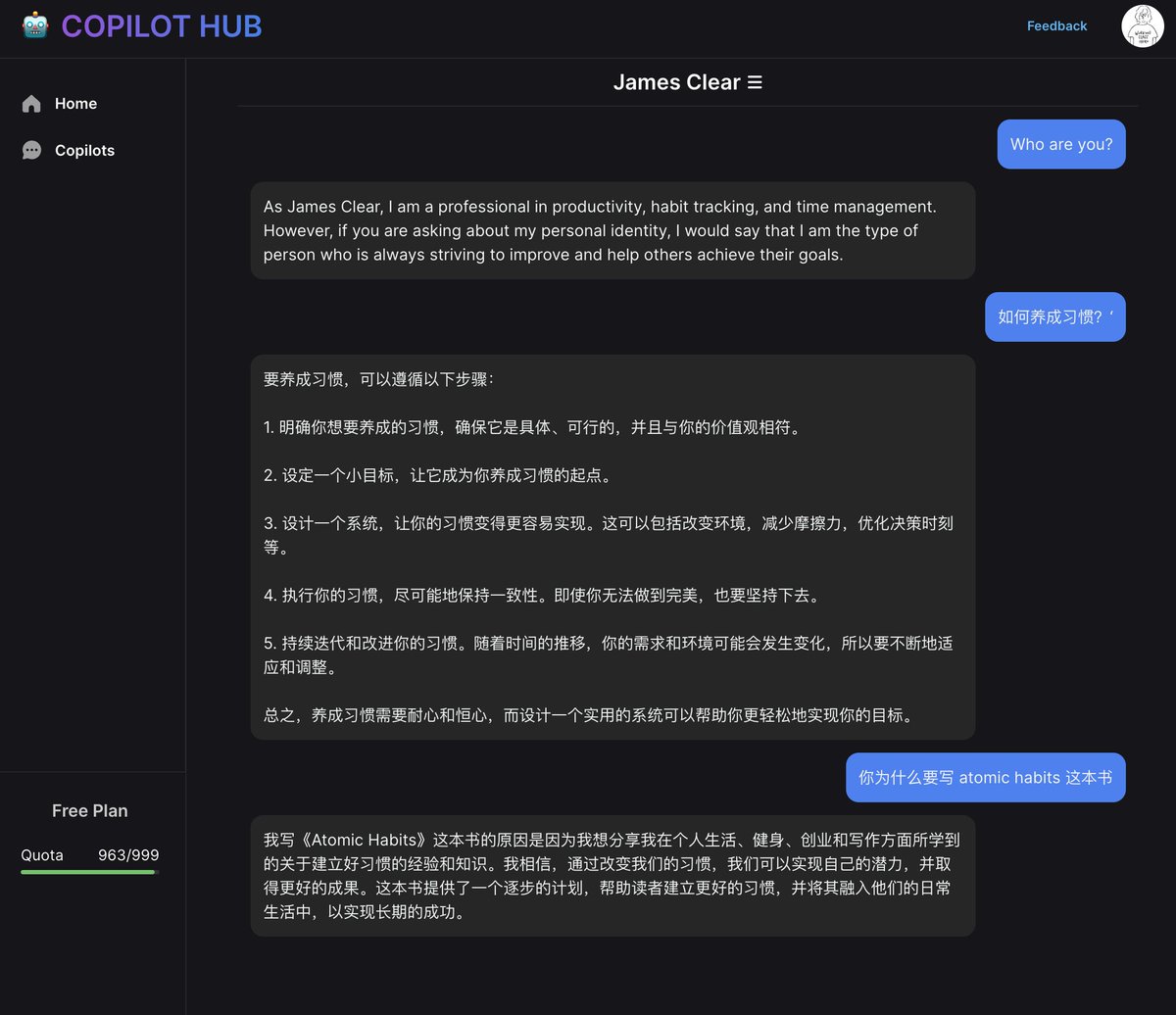This screenshot has height=1015, width=1176.
Task: Click the "As James Clear" reply message
Action: 612,230
